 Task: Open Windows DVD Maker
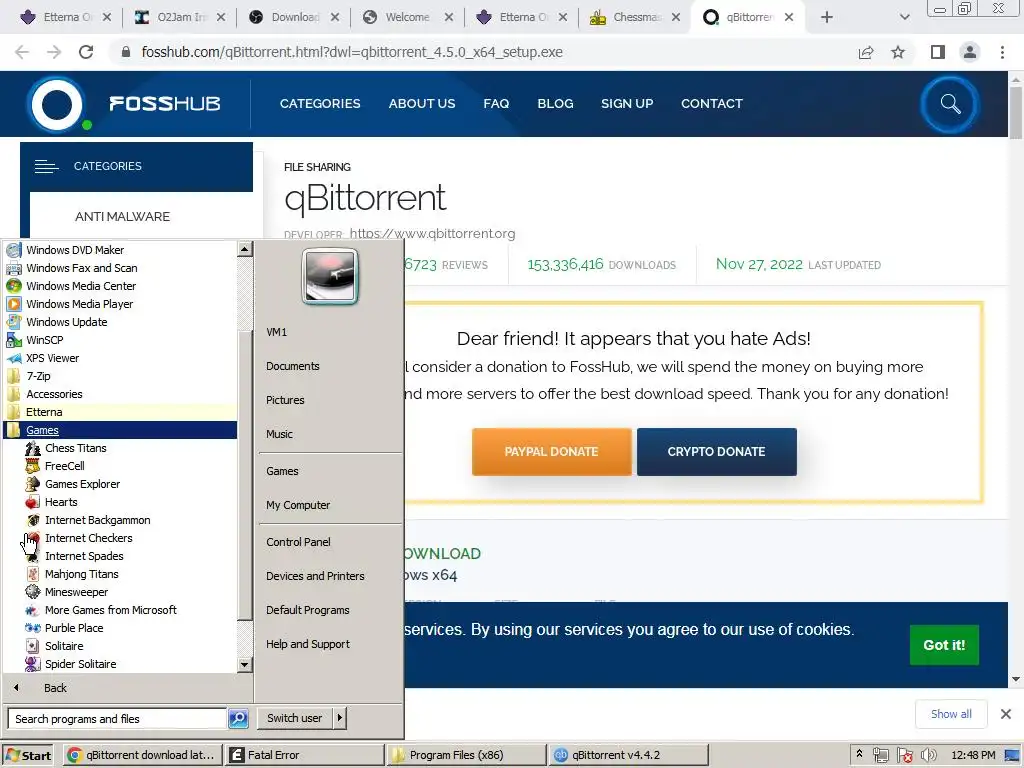coord(74,249)
